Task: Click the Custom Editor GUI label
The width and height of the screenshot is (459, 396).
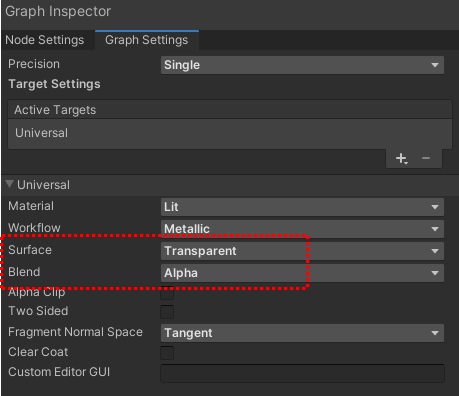Action: pyautogui.click(x=59, y=372)
